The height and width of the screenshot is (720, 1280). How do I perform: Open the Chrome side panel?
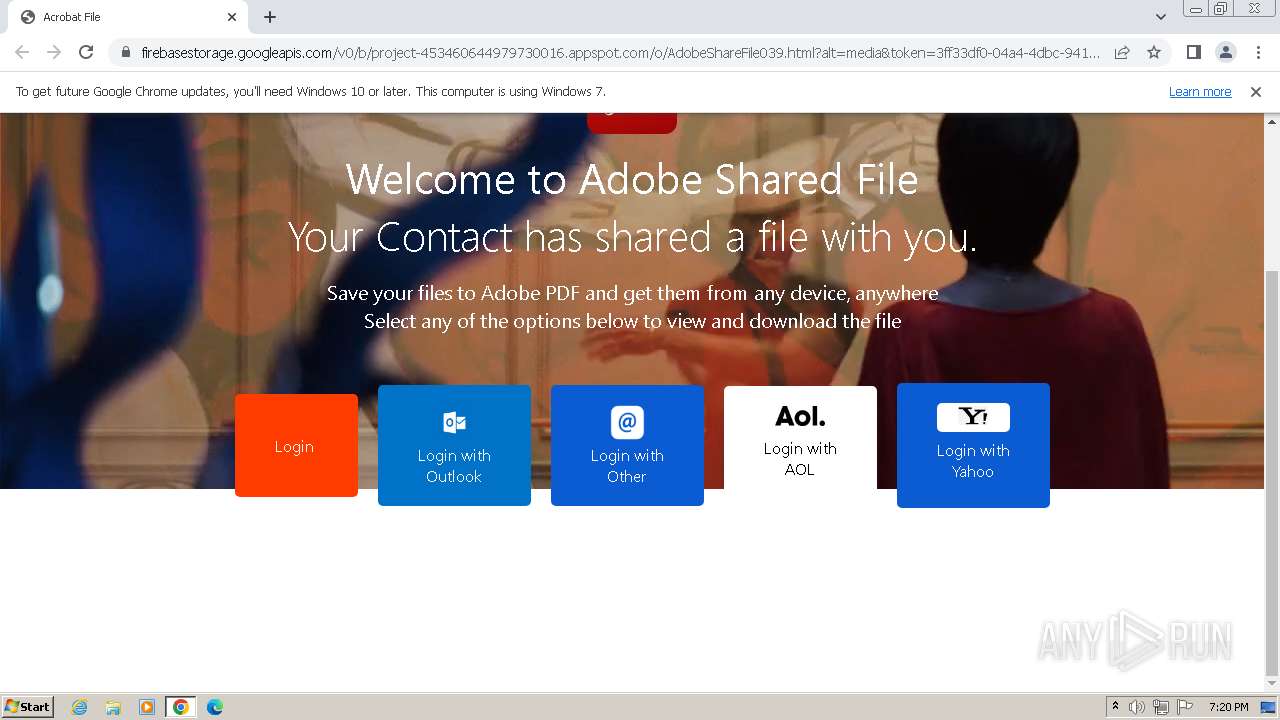pos(1193,52)
